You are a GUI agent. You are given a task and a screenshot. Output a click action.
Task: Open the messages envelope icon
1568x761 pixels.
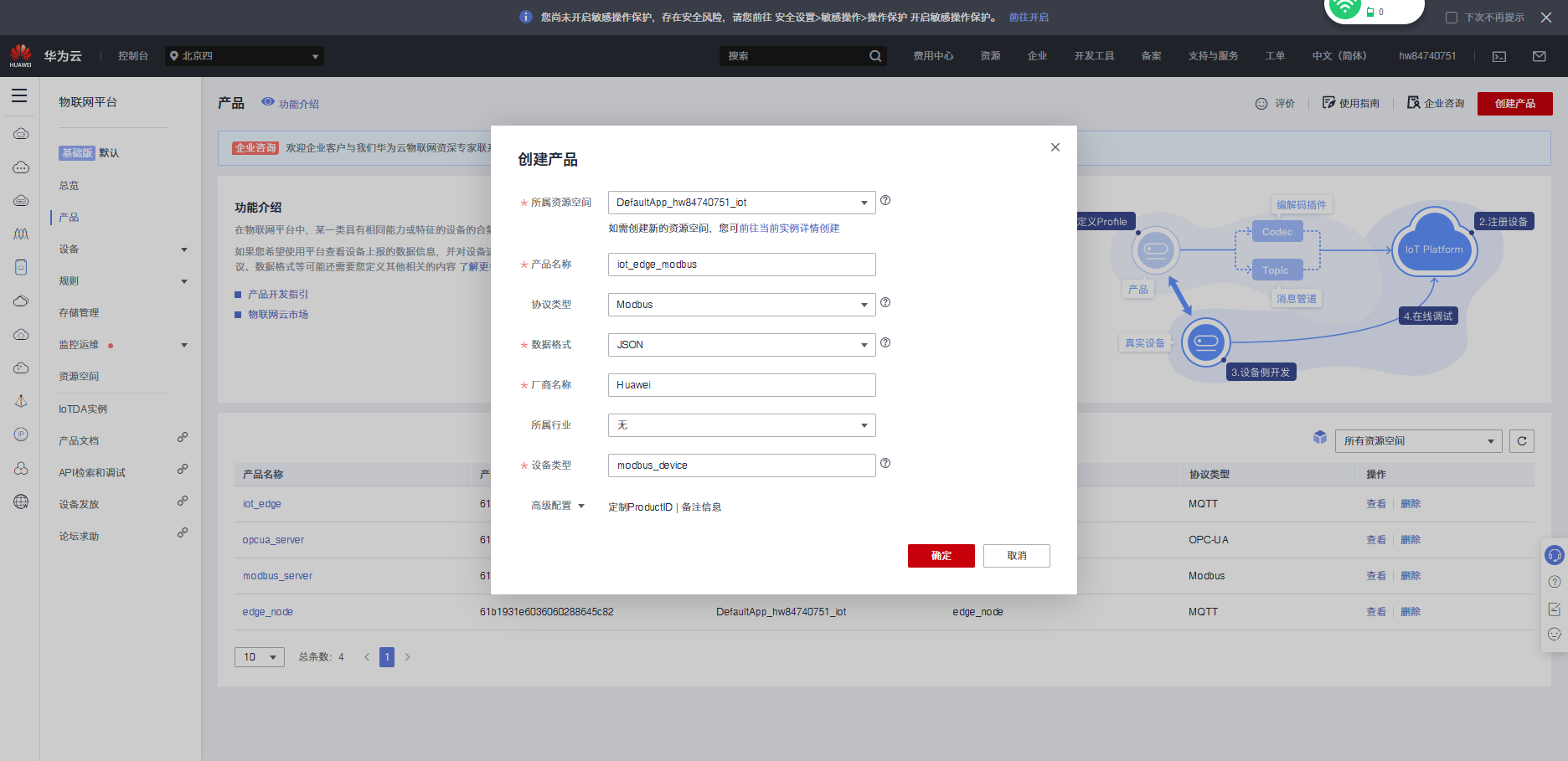point(1540,56)
